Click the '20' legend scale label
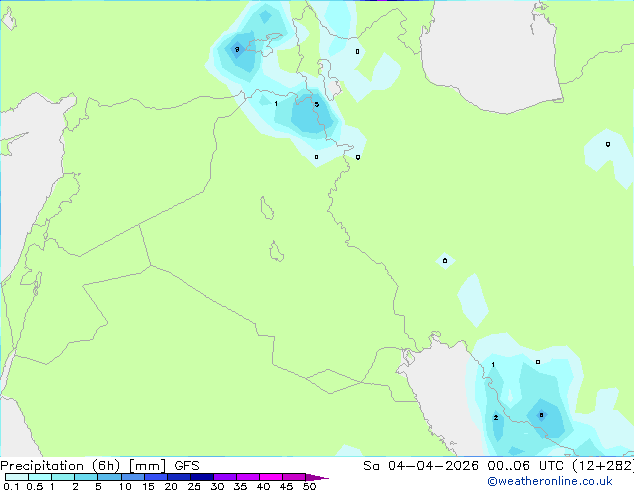This screenshot has width=634, height=490. [x=171, y=486]
